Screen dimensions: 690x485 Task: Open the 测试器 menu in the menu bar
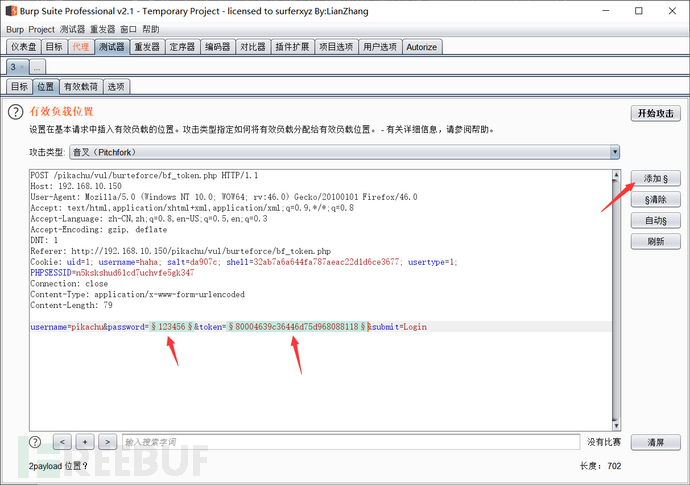click(73, 29)
